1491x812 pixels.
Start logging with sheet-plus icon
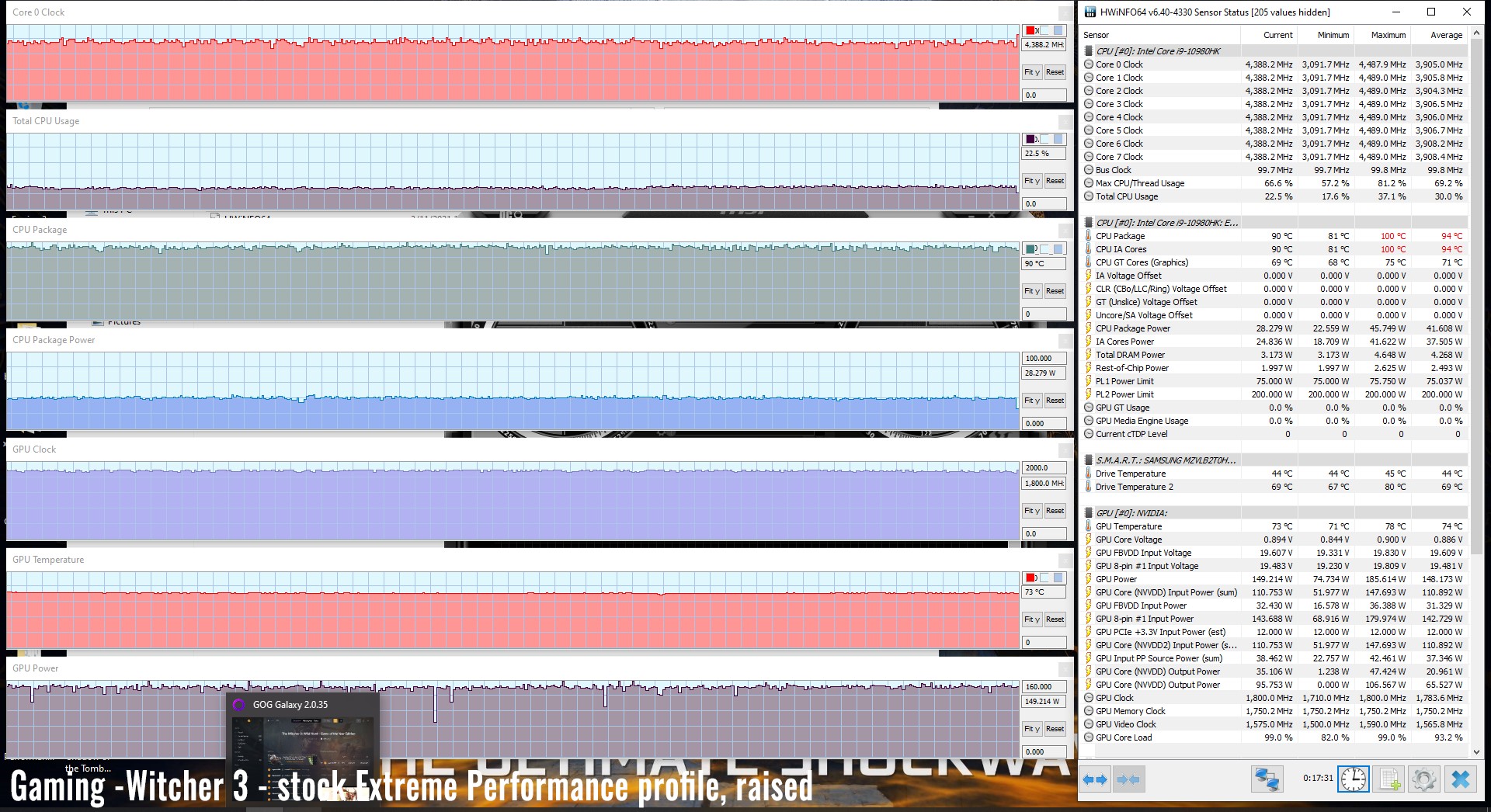pyautogui.click(x=1390, y=779)
